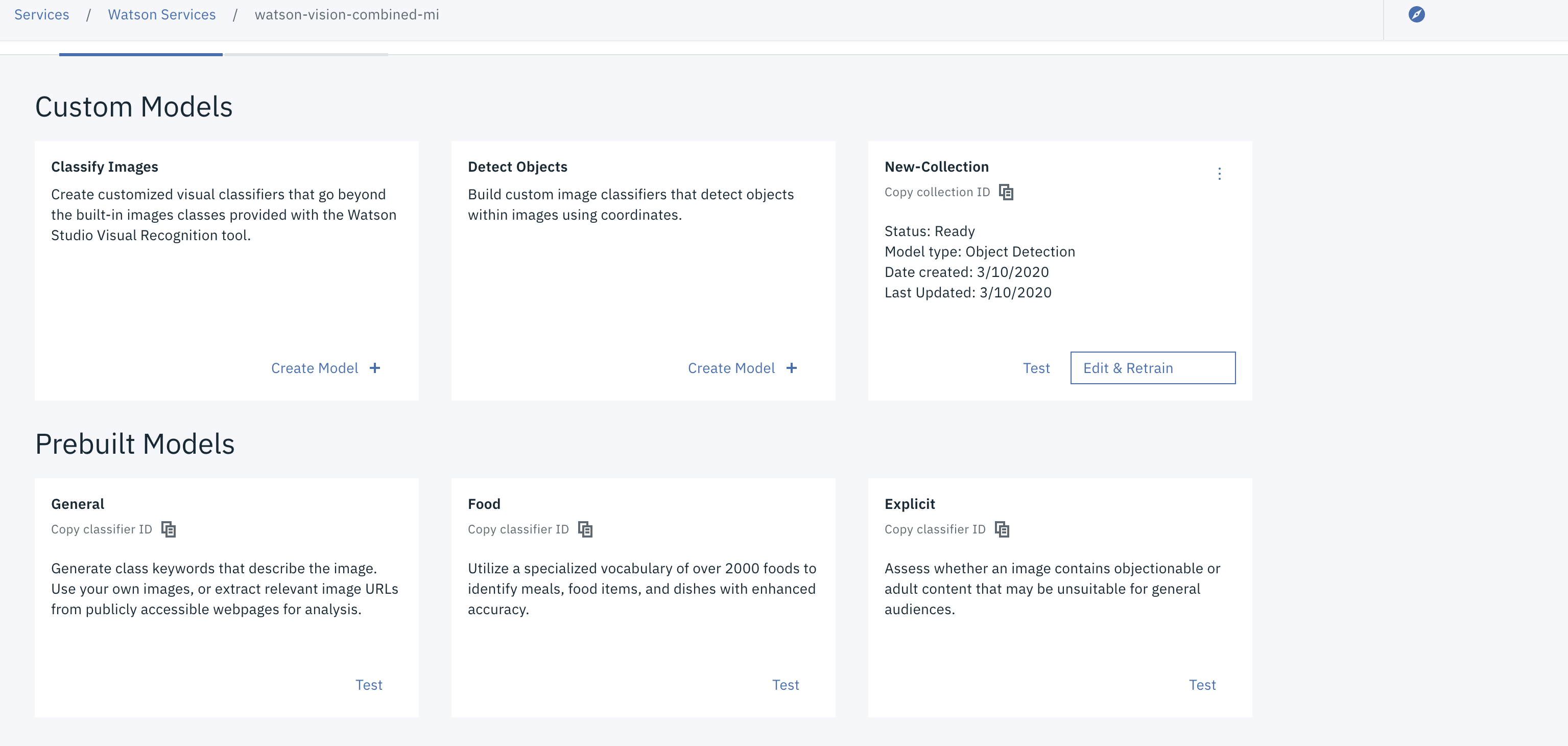
Task: Create Model for Classify Images
Action: tap(315, 368)
